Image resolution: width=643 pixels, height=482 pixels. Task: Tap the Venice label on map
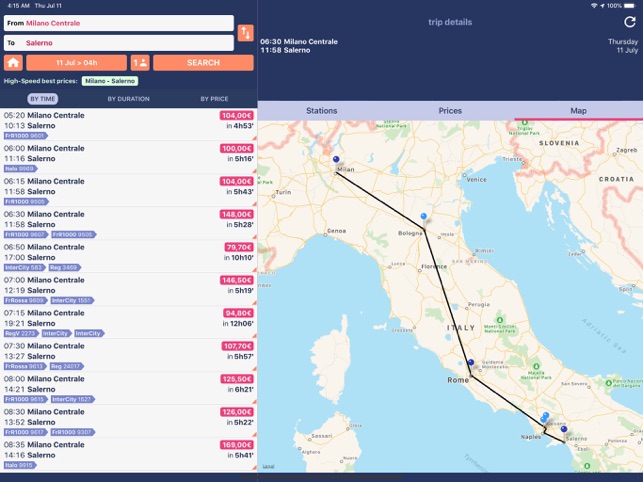tap(477, 179)
